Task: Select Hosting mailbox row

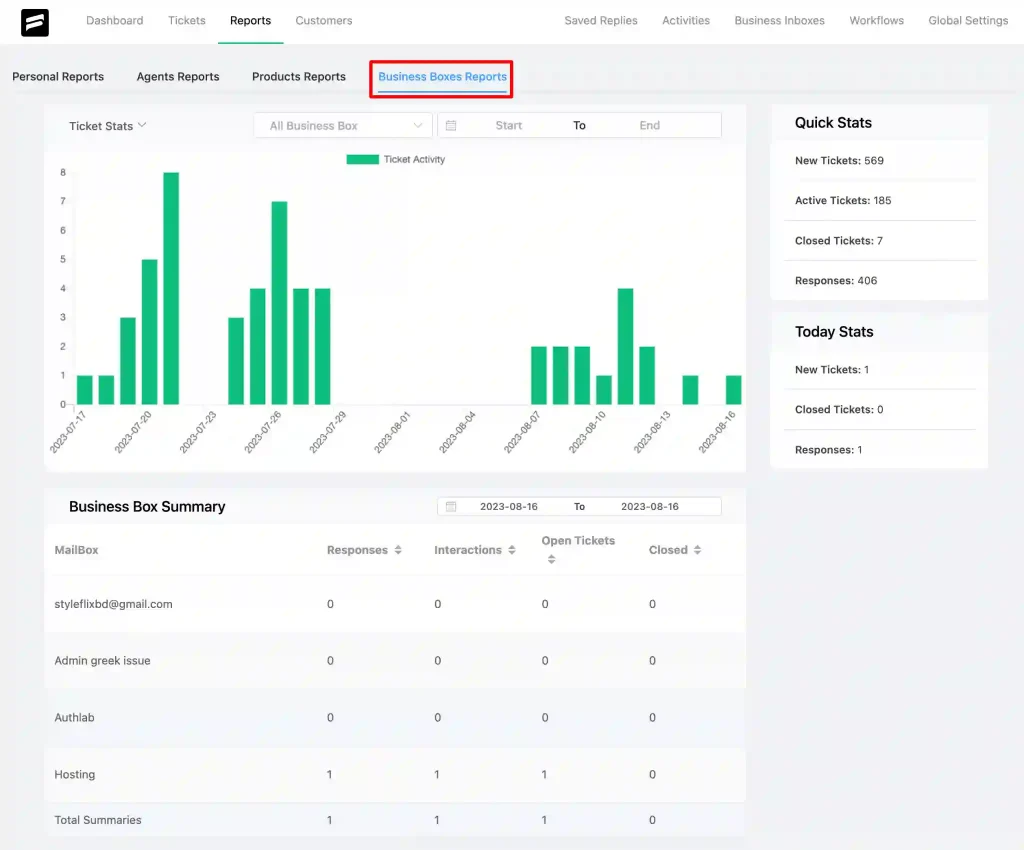Action: point(395,774)
